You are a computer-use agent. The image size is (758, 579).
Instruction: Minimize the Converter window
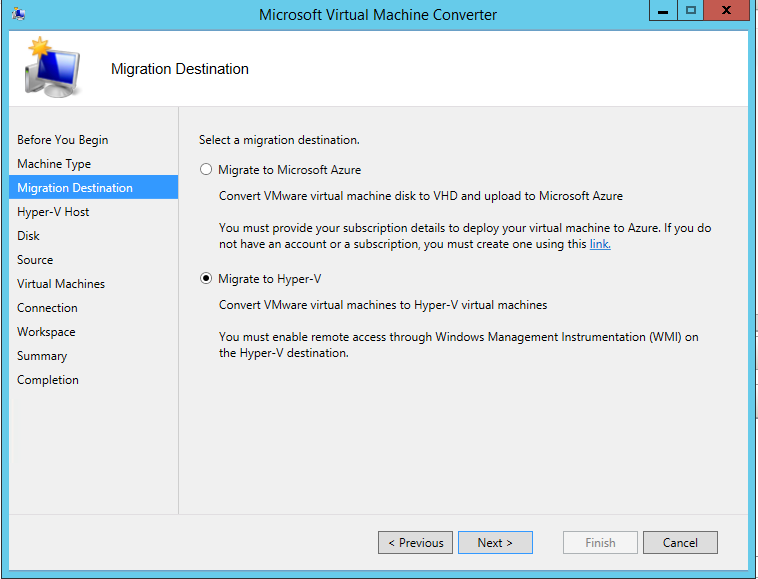[663, 10]
